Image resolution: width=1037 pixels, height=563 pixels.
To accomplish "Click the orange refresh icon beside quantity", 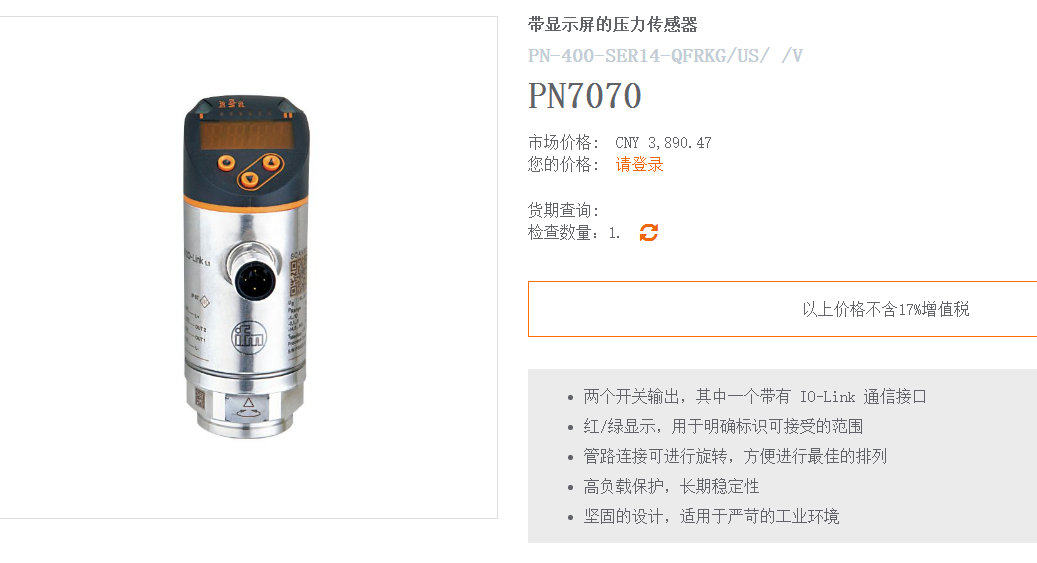I will [649, 232].
